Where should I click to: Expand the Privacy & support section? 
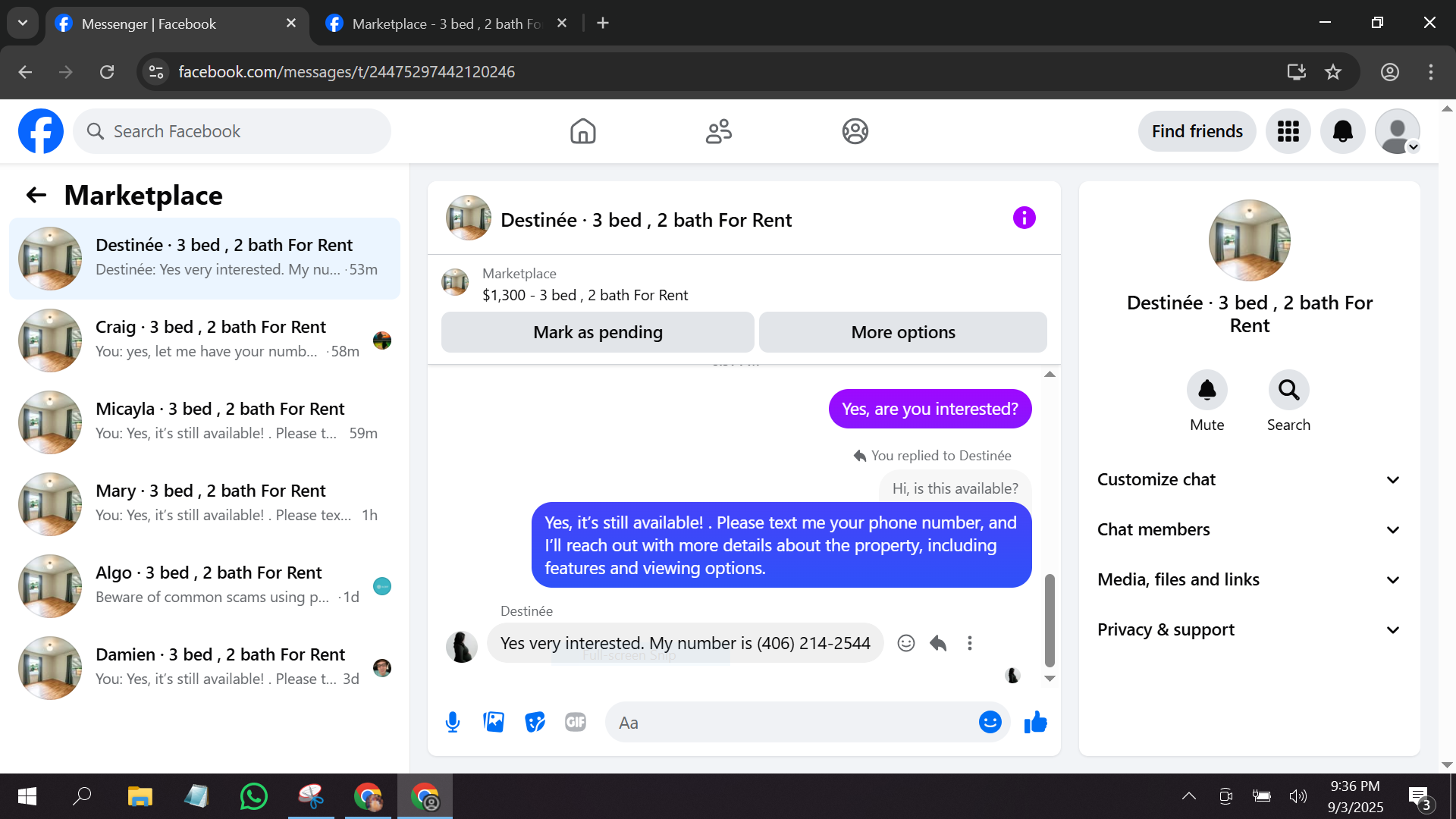point(1250,629)
